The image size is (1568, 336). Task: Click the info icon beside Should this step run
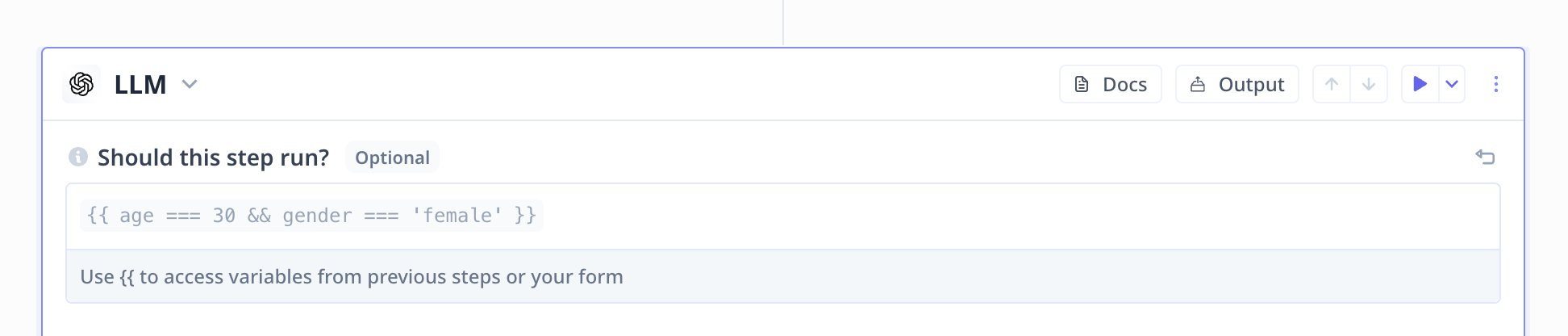[x=78, y=157]
